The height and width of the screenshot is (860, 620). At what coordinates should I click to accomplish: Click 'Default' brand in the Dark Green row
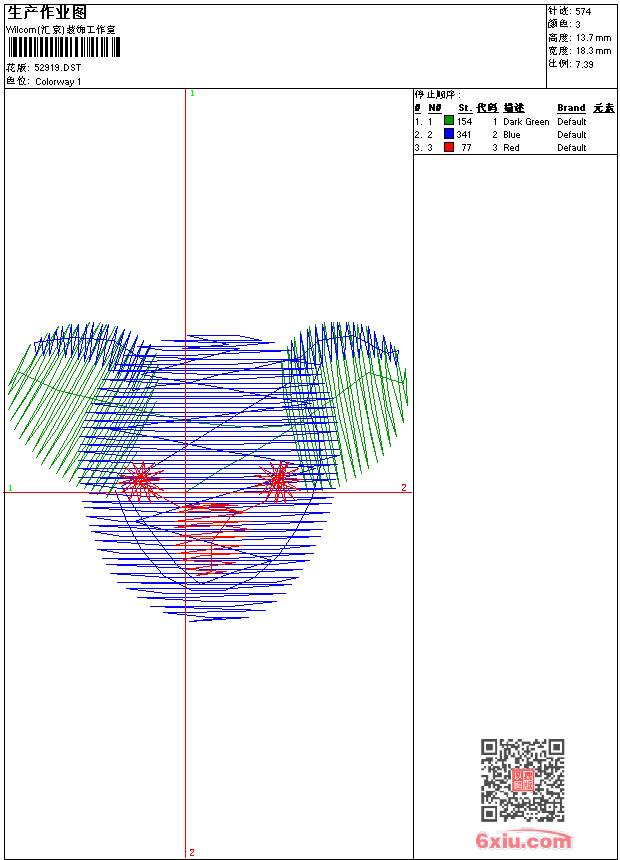(x=571, y=122)
